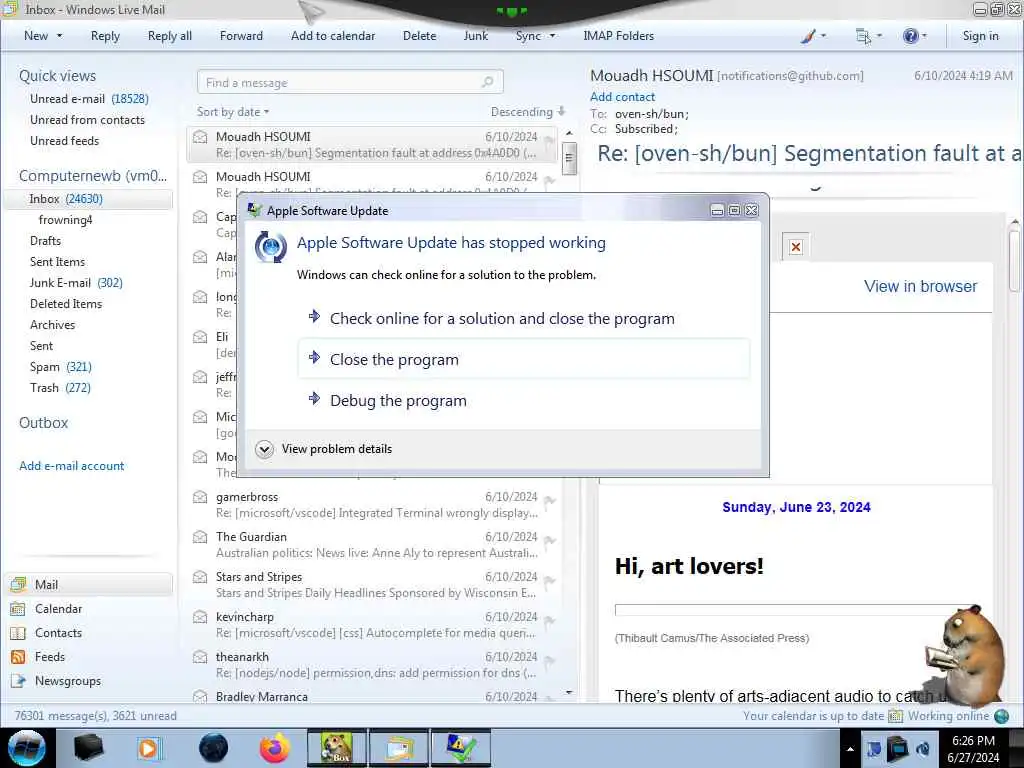Viewport: 1024px width, 768px height.
Task: Open the Deleted Items folder
Action: 66,304
